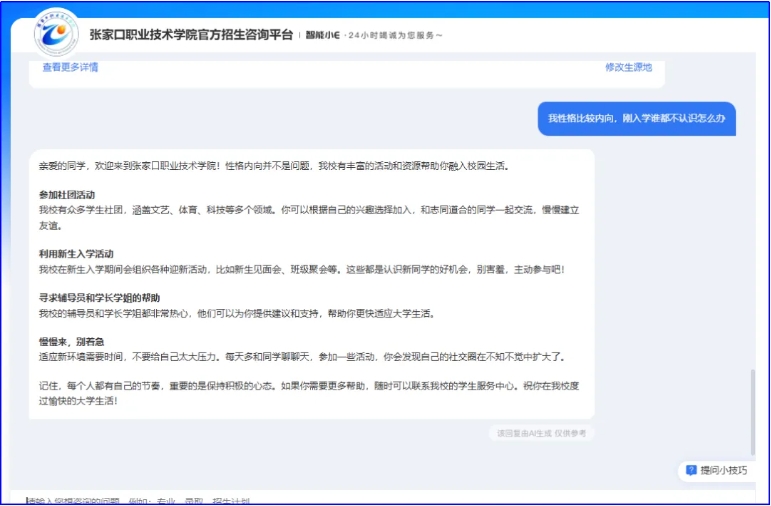Viewport: 771px width, 506px height.
Task: Click the 修改生源地 link
Action: click(628, 67)
